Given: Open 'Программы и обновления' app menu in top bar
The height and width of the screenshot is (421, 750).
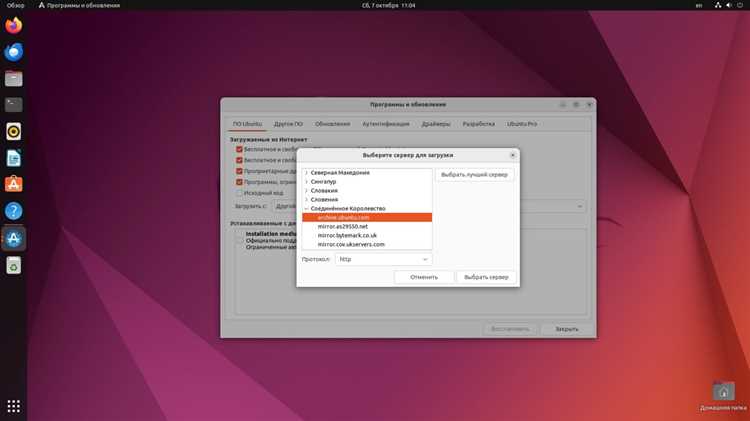Looking at the screenshot, I should (79, 5).
